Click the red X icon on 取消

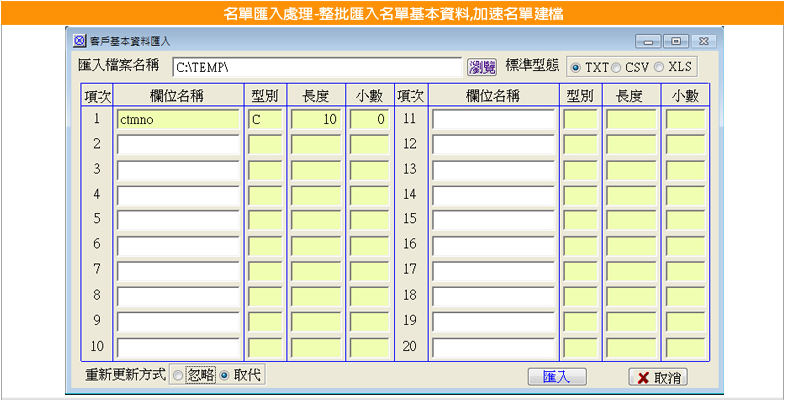point(642,377)
